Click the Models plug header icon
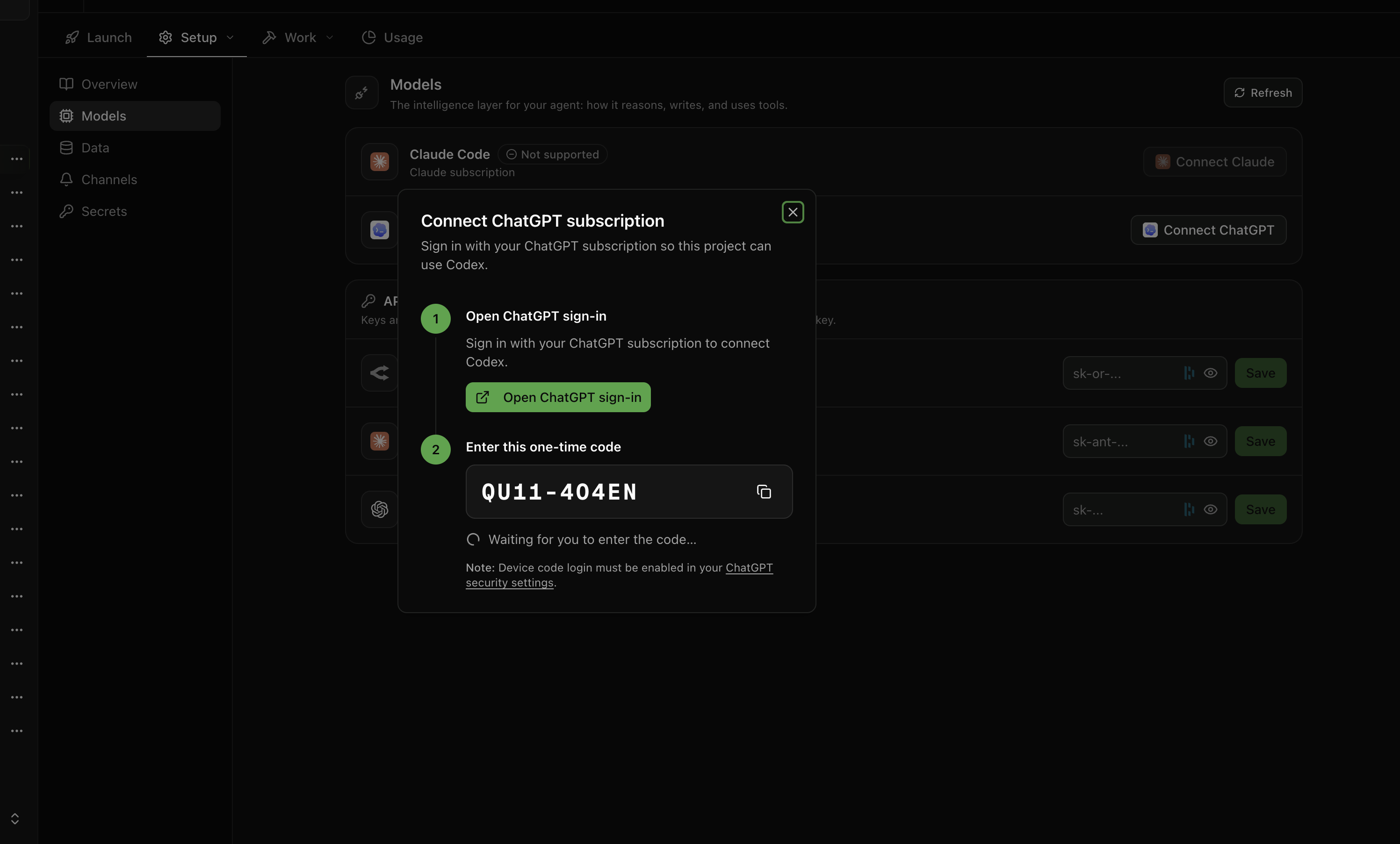Viewport: 1400px width, 844px height. [x=361, y=93]
